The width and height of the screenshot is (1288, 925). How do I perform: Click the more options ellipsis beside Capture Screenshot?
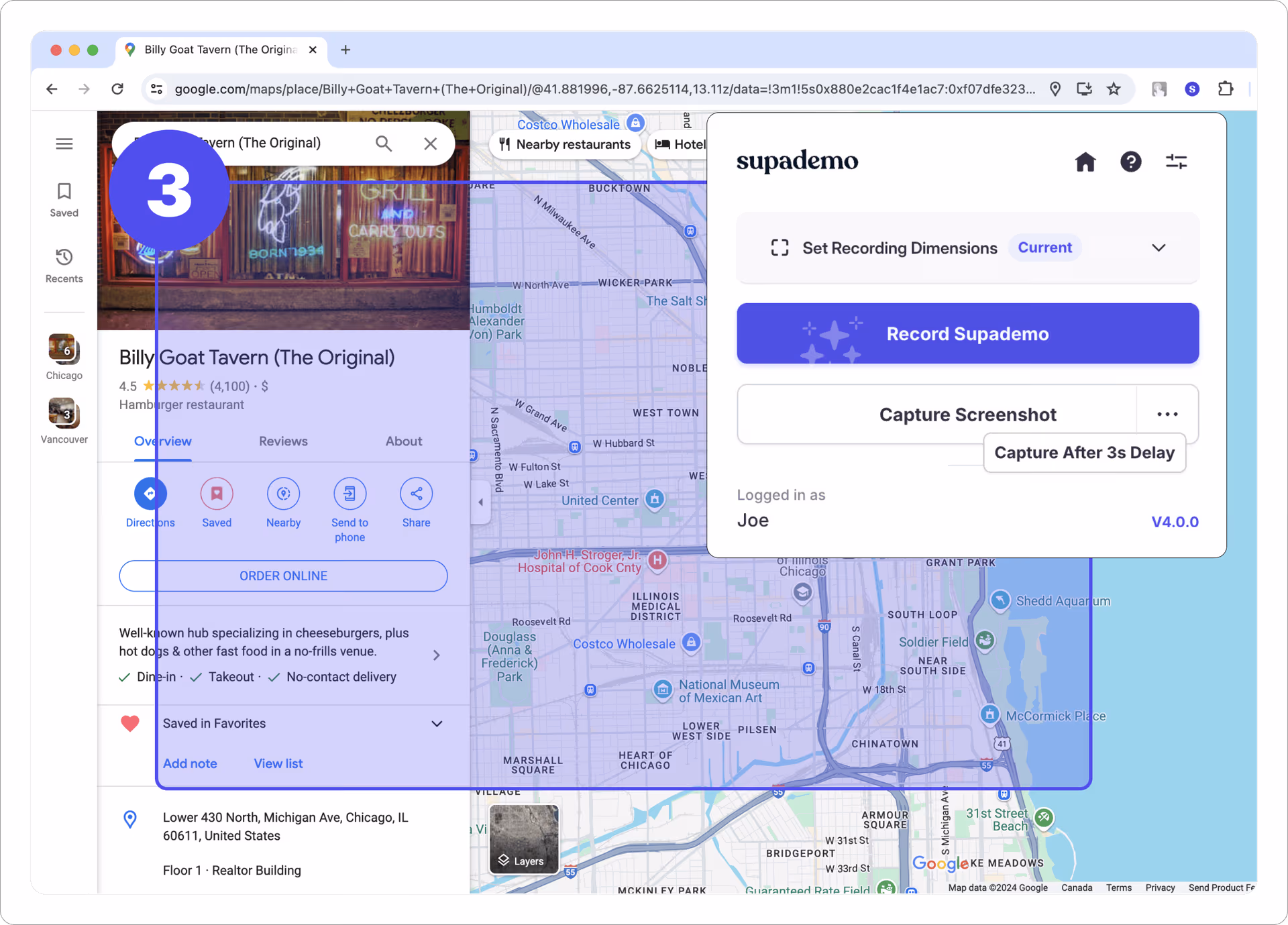[x=1167, y=414]
